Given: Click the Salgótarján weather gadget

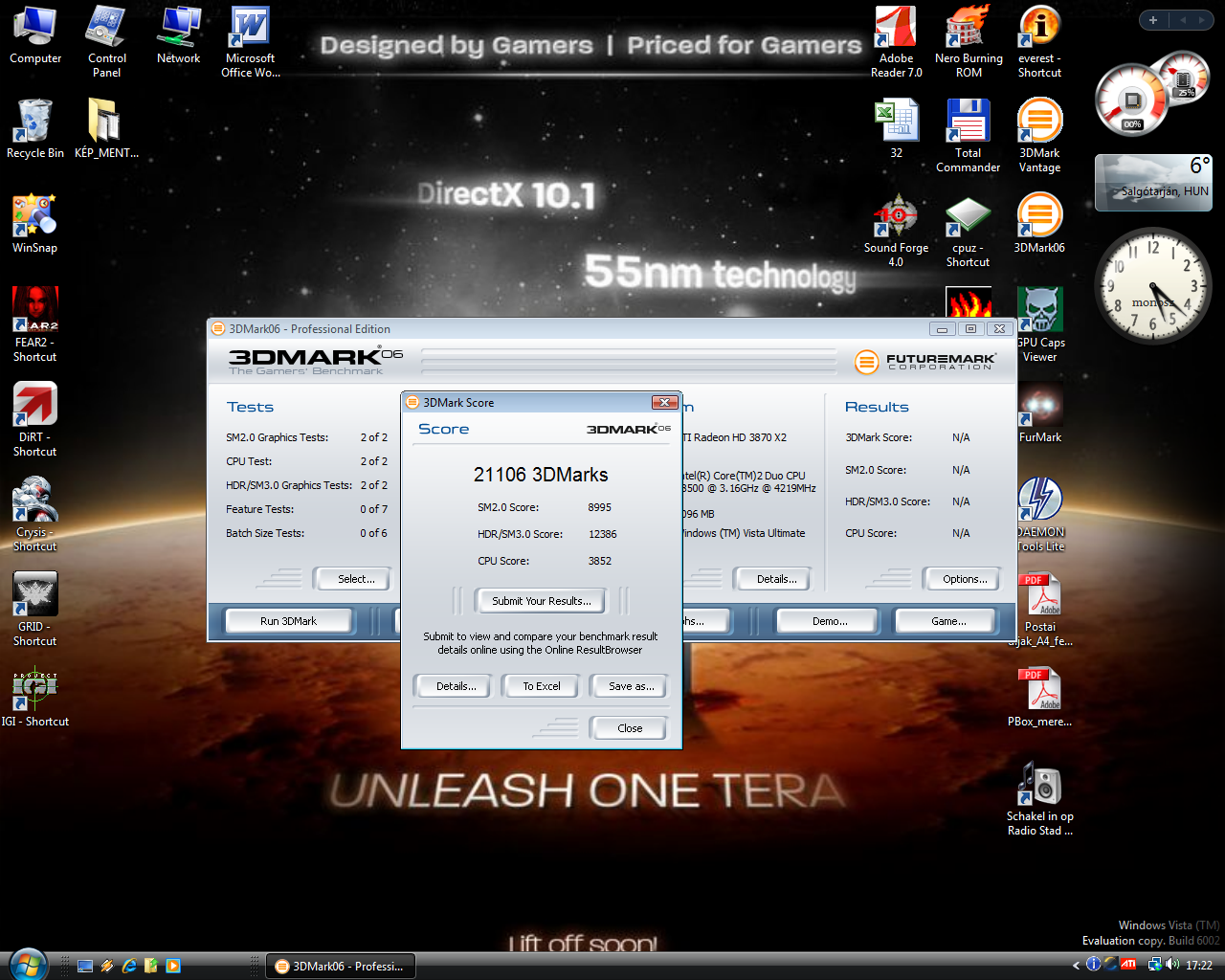Looking at the screenshot, I should [x=1153, y=183].
